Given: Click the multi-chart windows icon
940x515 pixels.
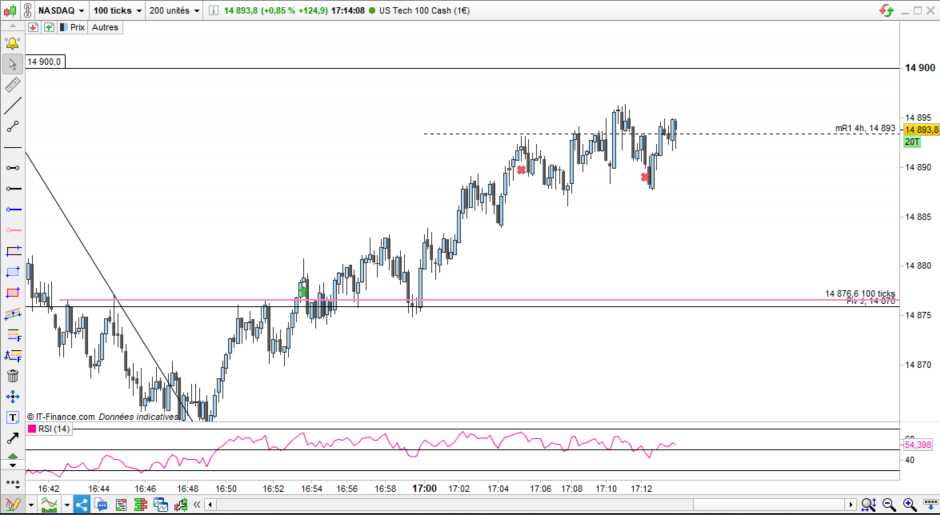Looking at the screenshot, I should coord(161,504).
